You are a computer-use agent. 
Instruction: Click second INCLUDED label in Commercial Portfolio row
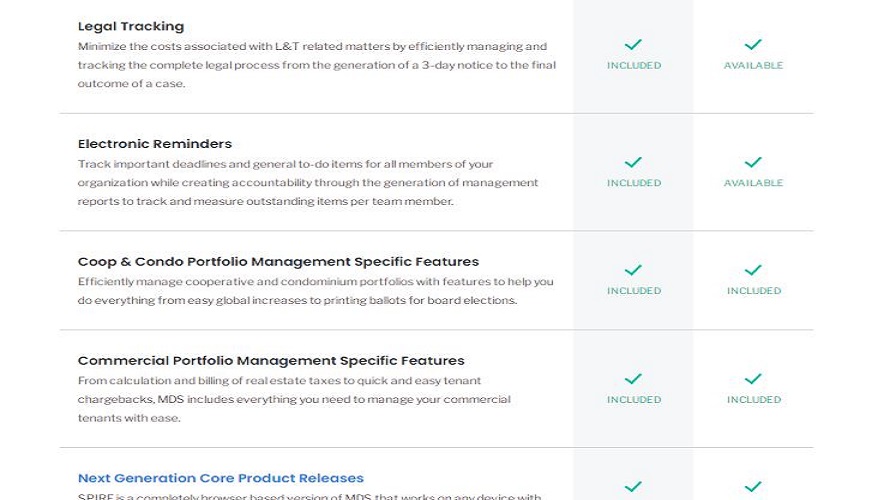(754, 400)
